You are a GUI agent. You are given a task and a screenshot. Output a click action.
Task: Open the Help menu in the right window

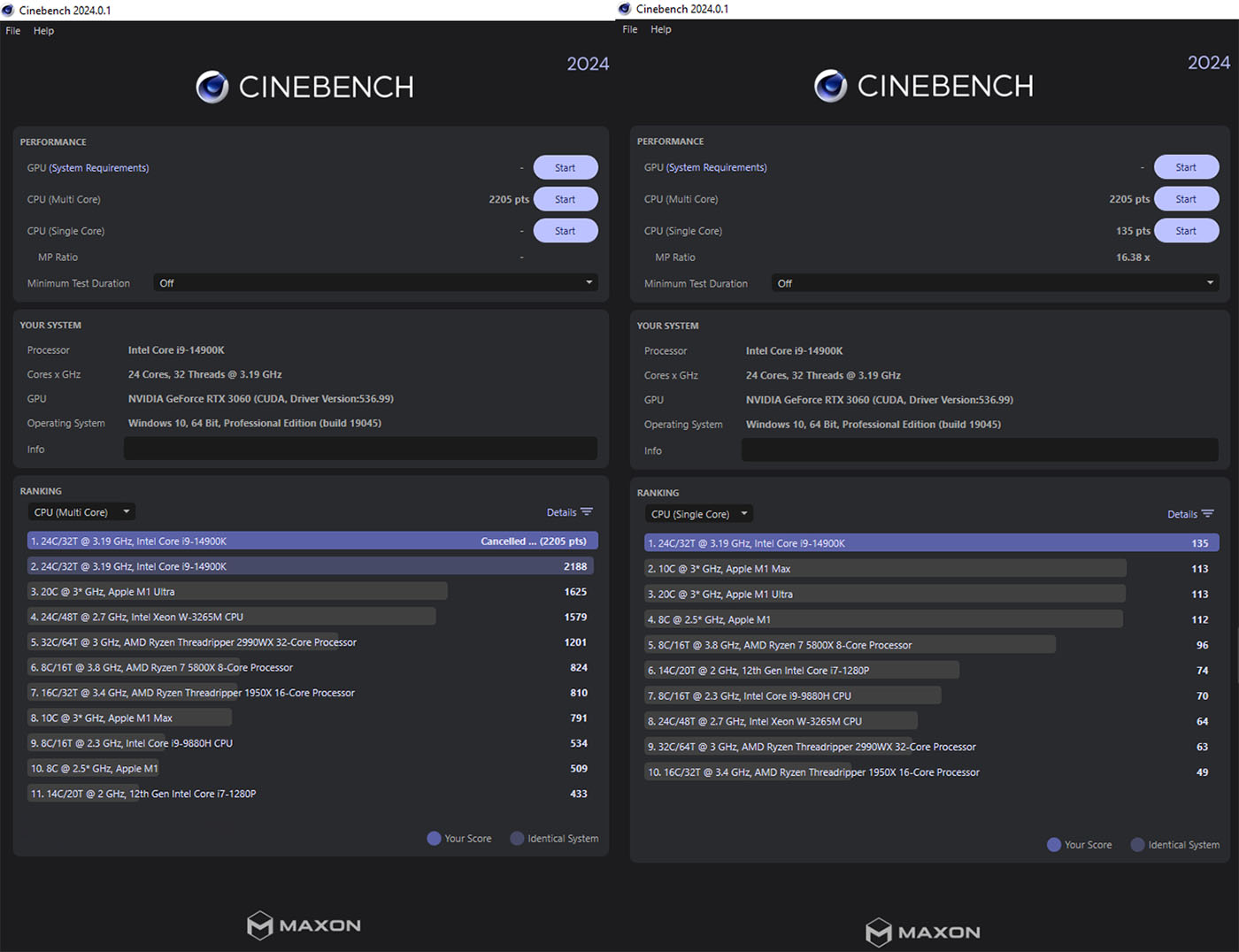pos(660,29)
